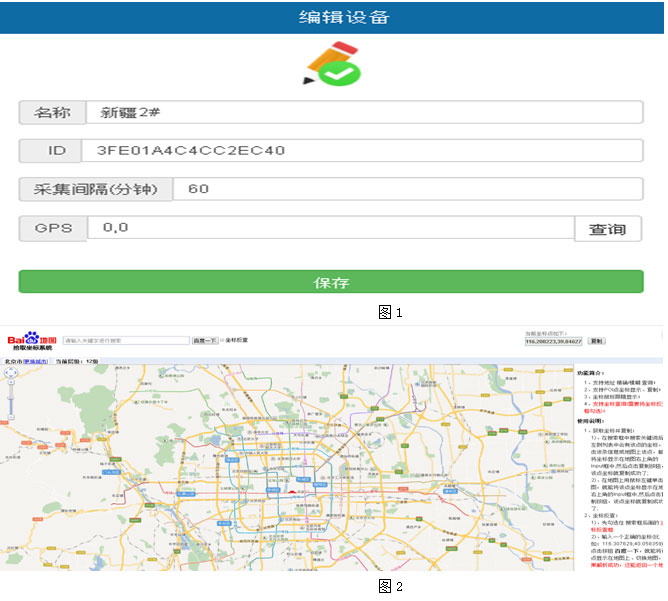The width and height of the screenshot is (668, 601).
Task: Click the 百度一下 search button
Action: coord(204,340)
